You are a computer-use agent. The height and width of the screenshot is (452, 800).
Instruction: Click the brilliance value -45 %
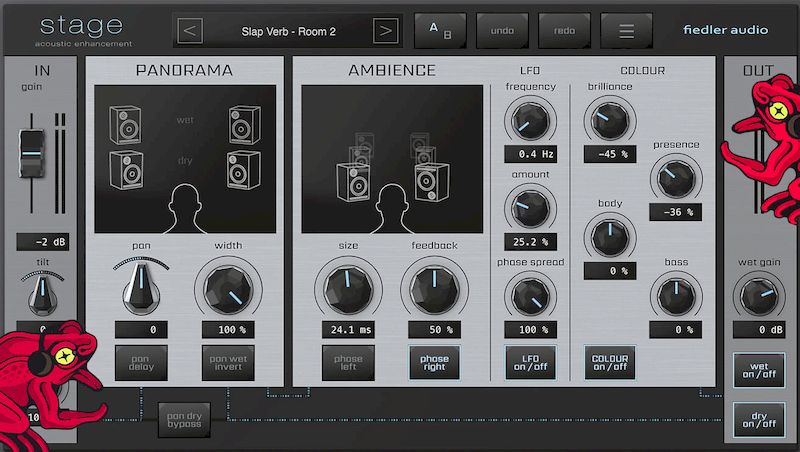(610, 154)
